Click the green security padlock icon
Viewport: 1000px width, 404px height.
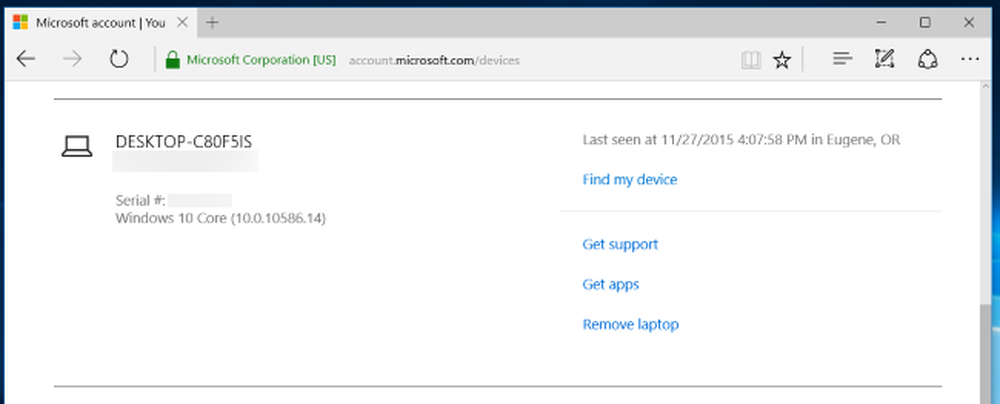pos(172,60)
